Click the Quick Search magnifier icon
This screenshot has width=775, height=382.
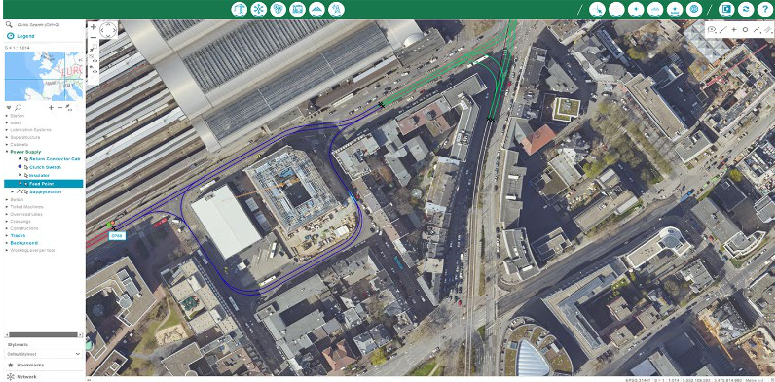pyautogui.click(x=9, y=24)
